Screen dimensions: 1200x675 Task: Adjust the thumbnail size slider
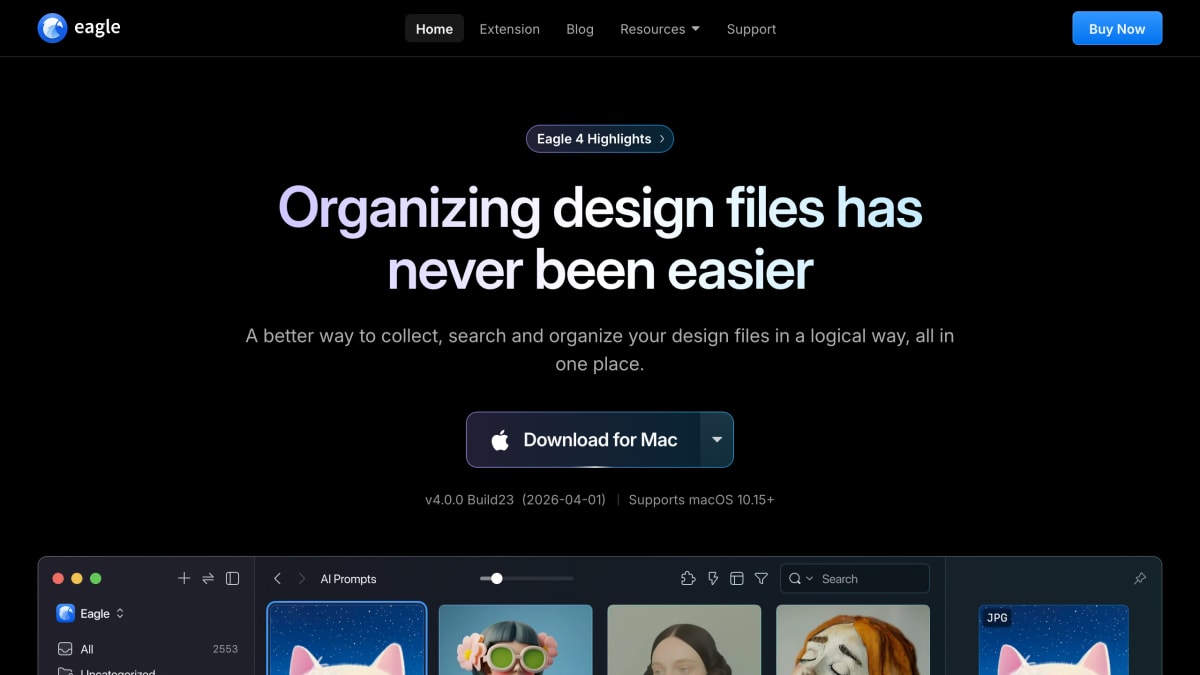tap(526, 578)
